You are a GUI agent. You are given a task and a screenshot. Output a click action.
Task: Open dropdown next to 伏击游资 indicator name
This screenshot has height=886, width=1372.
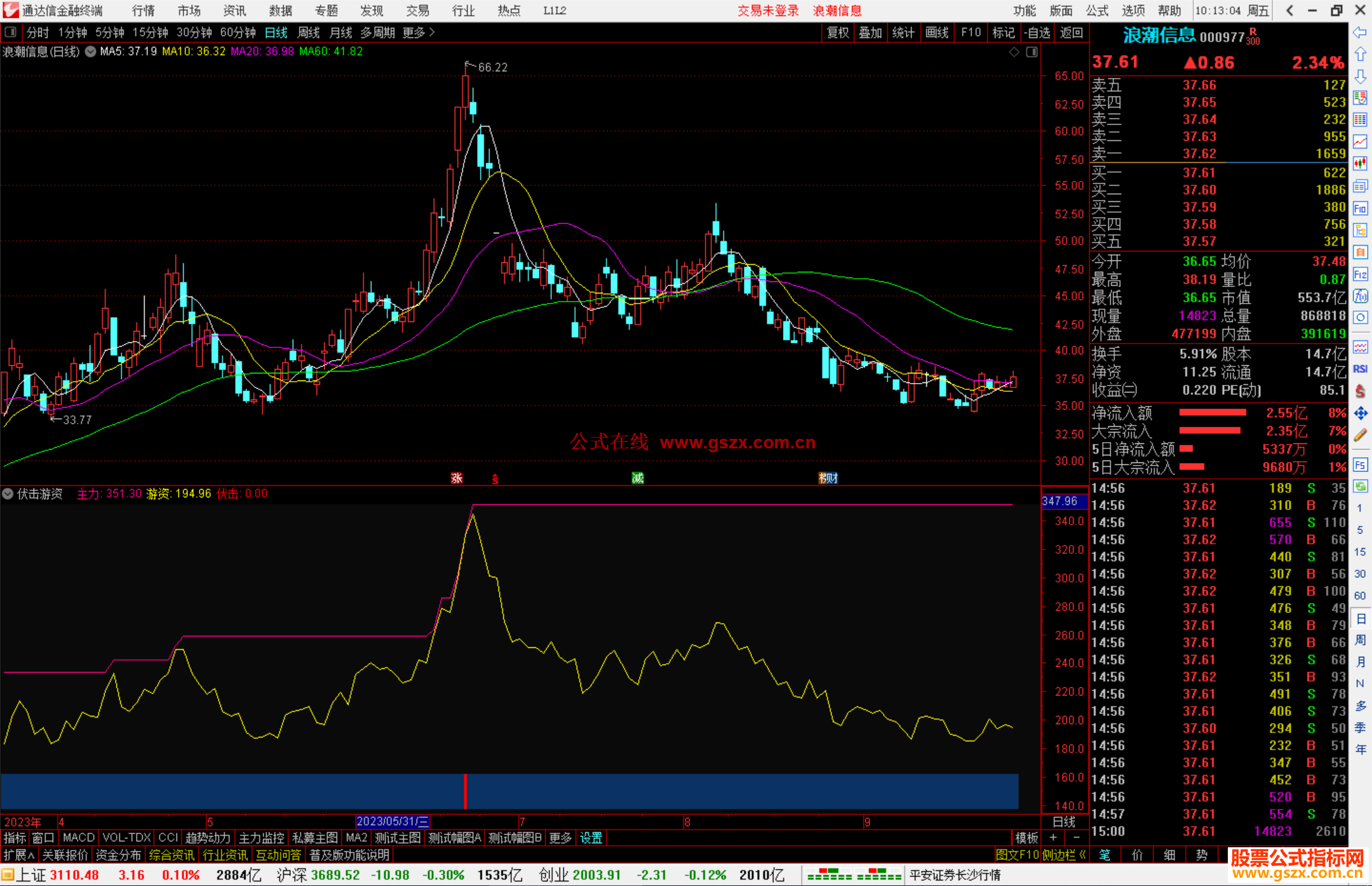coord(8,493)
